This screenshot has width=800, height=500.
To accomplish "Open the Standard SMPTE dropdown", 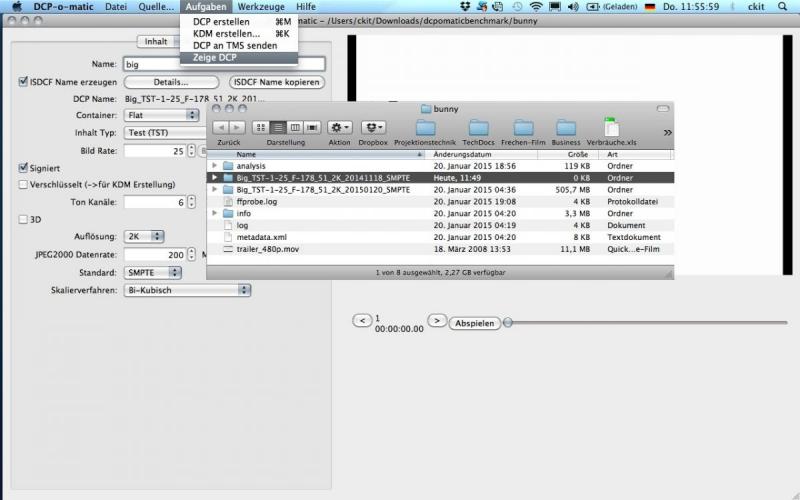I will (154, 272).
